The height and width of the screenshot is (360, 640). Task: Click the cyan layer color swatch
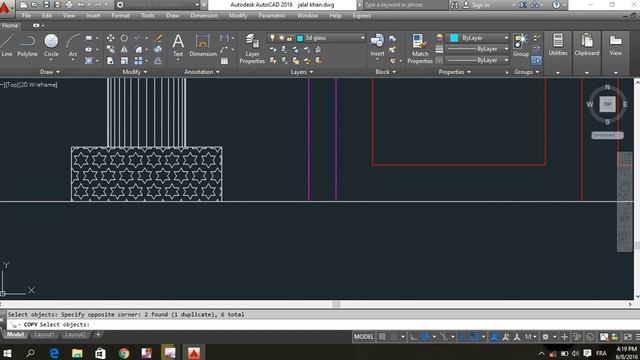(300, 38)
